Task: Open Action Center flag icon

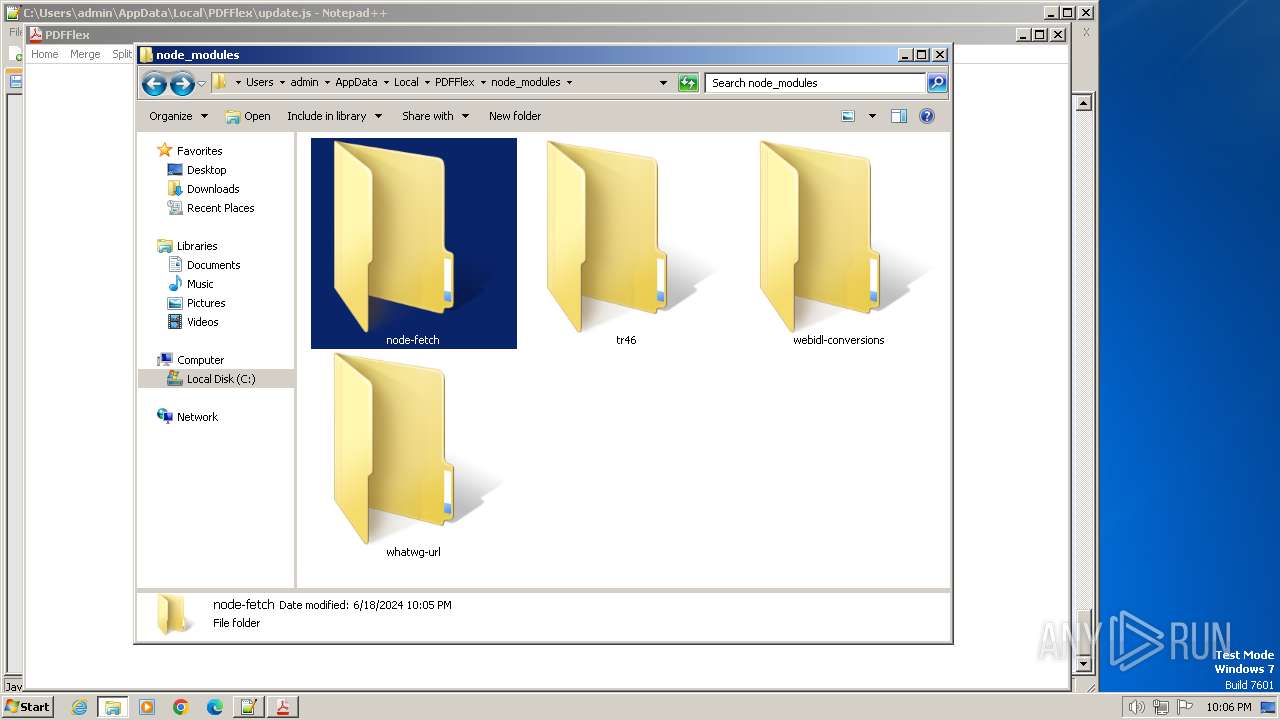Action: pos(1185,707)
